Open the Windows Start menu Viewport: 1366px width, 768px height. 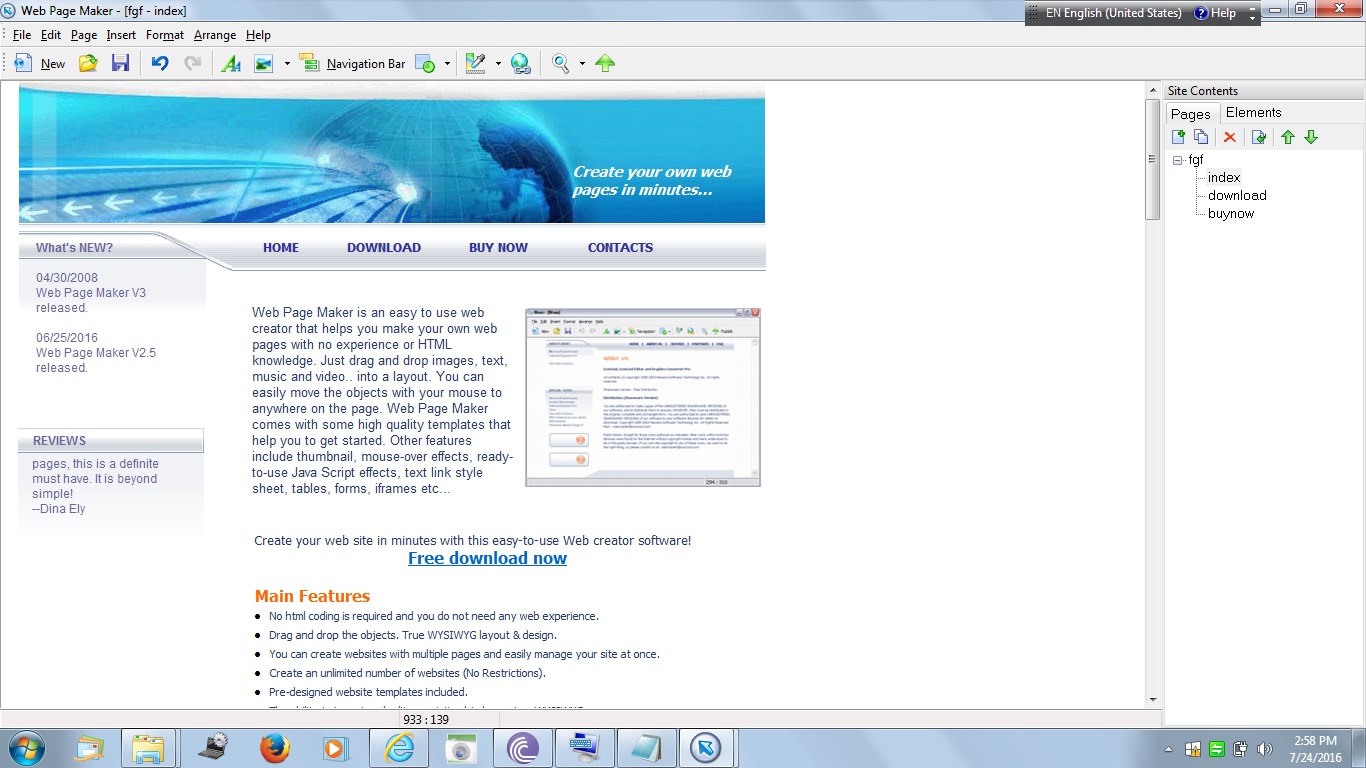pos(25,748)
